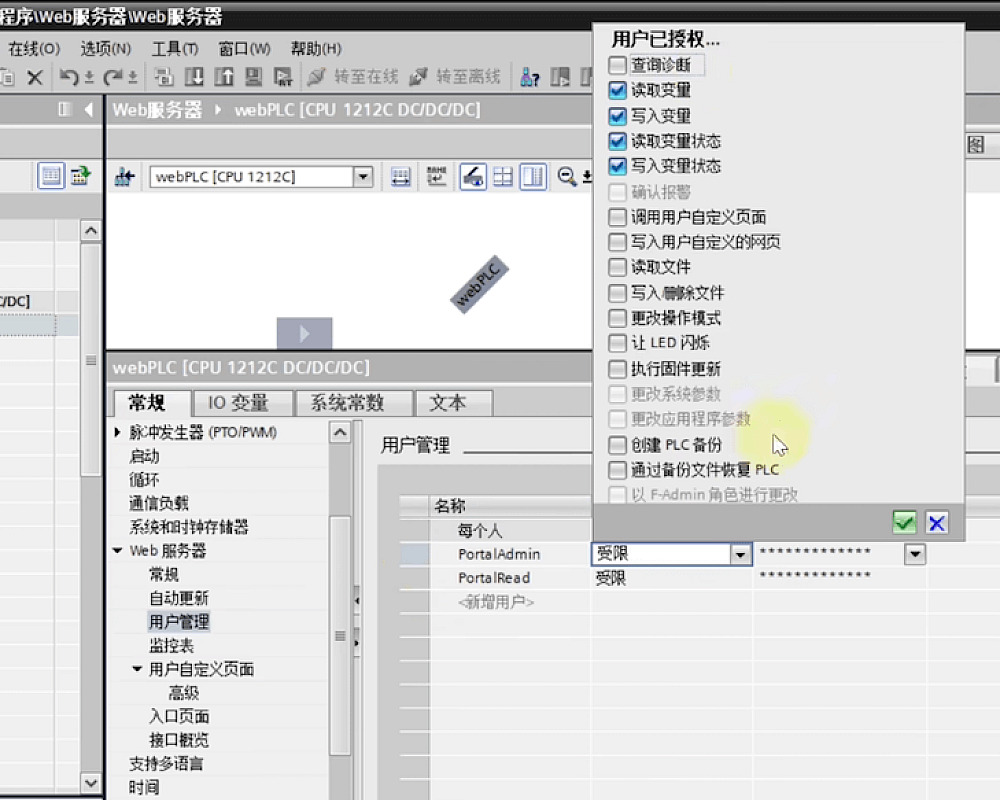Switch to the IO 变量 tab
The width and height of the screenshot is (1000, 800).
click(x=241, y=403)
